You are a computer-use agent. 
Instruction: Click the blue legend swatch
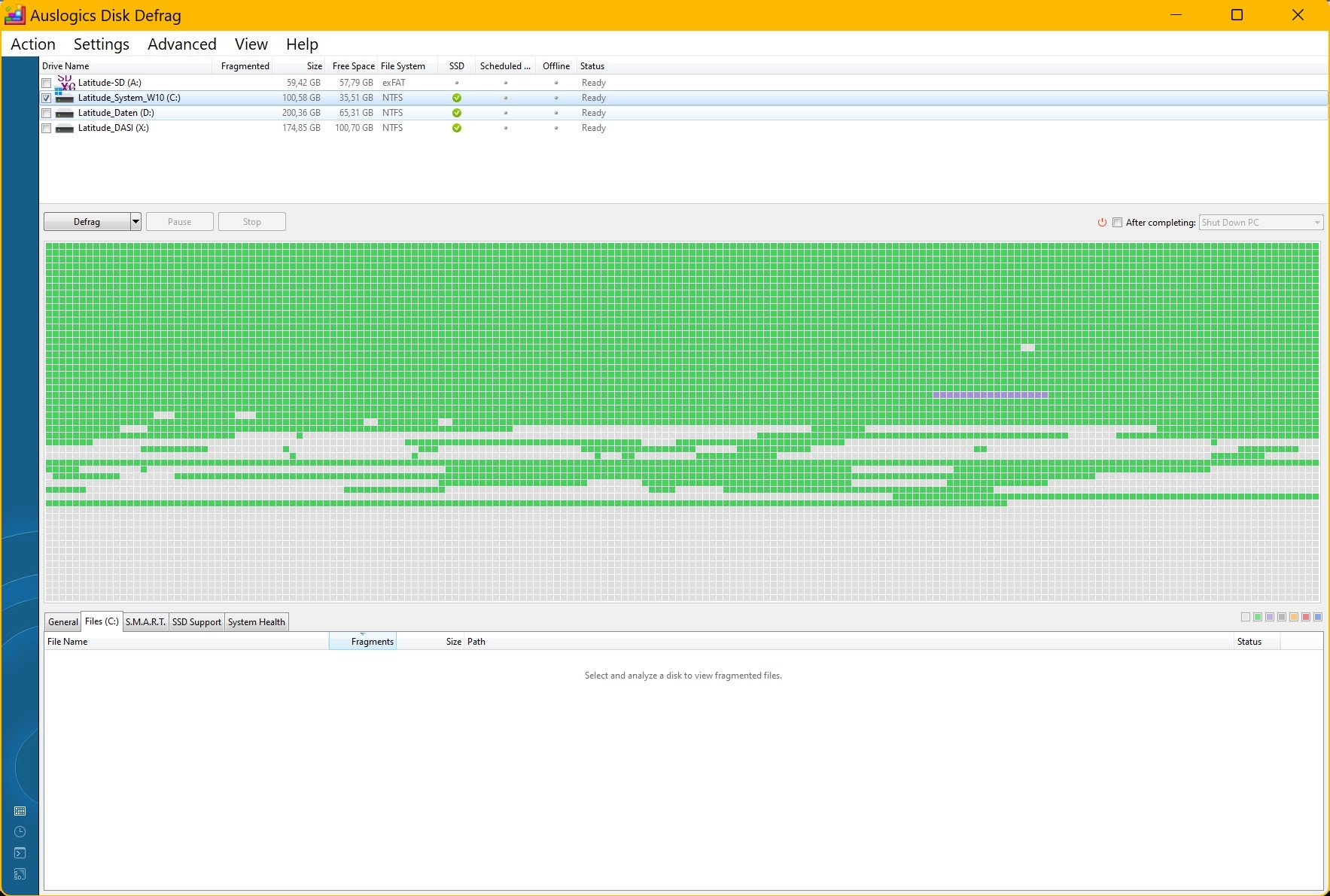pos(1318,617)
